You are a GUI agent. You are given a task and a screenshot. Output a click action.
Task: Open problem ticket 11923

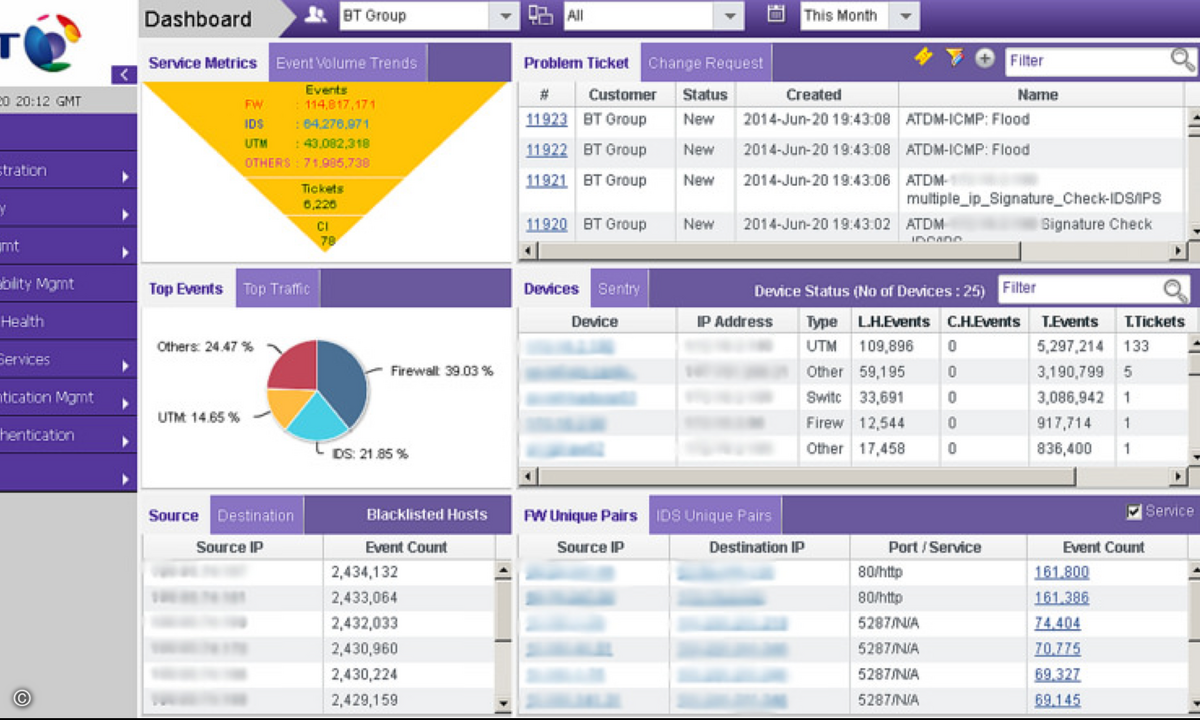point(547,120)
